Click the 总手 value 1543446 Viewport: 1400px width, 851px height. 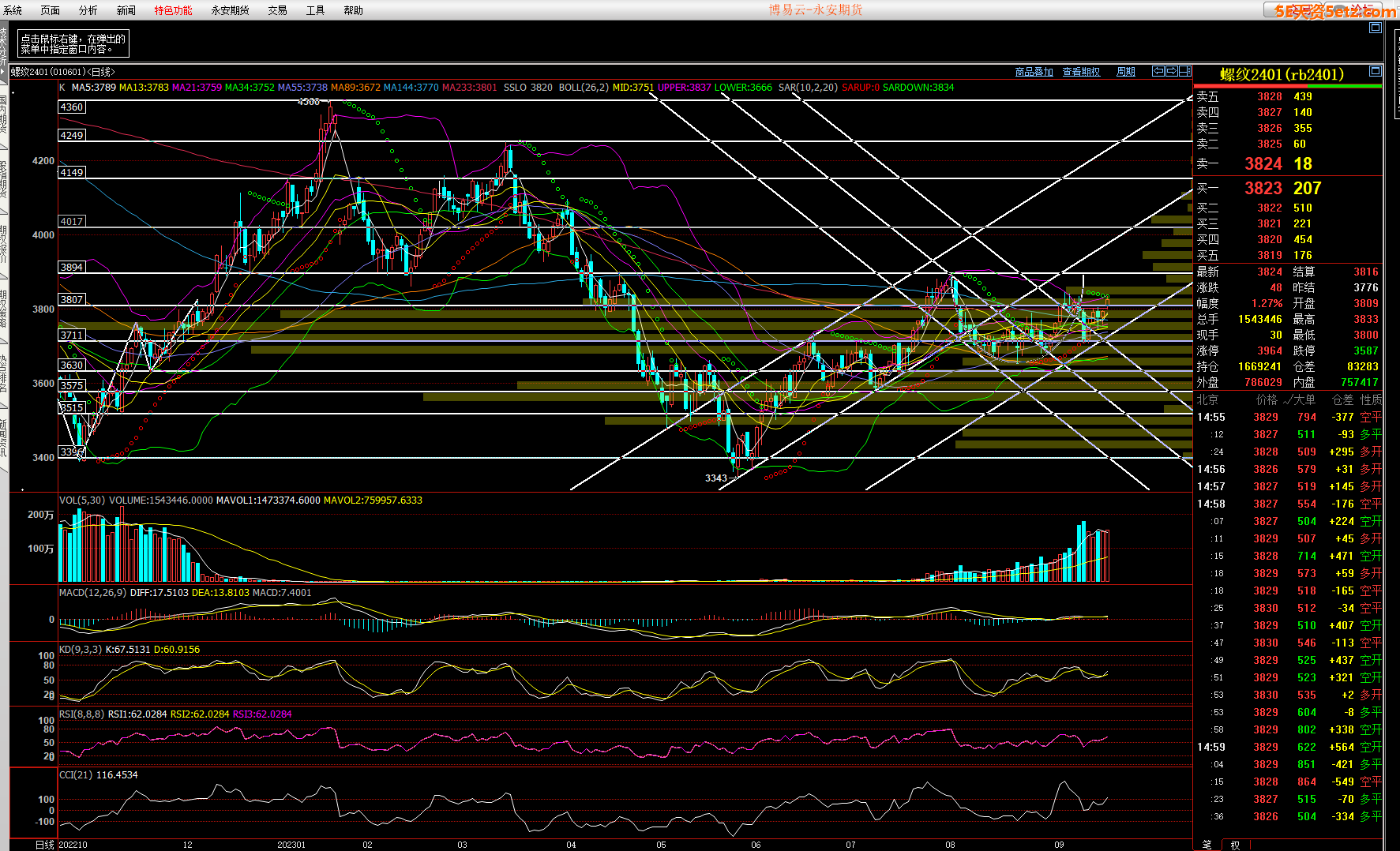click(x=1260, y=320)
